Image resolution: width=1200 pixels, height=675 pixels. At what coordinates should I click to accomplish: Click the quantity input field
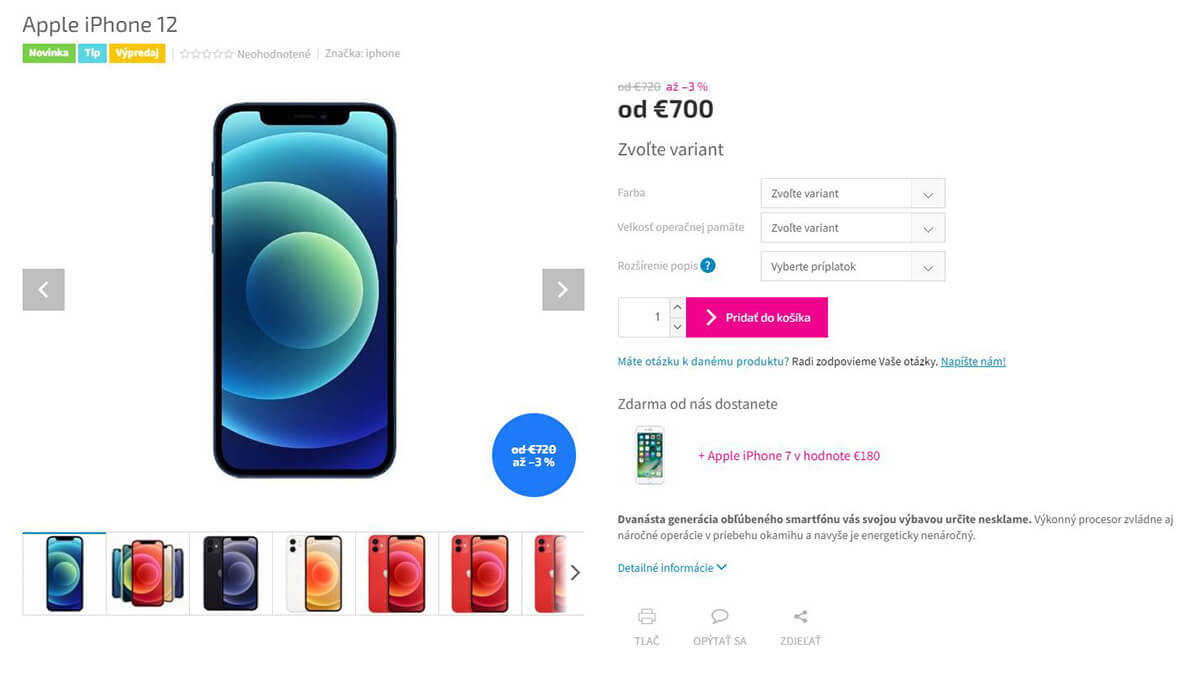click(644, 317)
